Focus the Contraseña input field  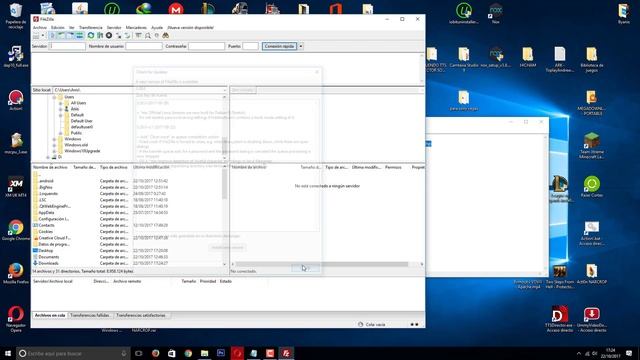click(206, 46)
